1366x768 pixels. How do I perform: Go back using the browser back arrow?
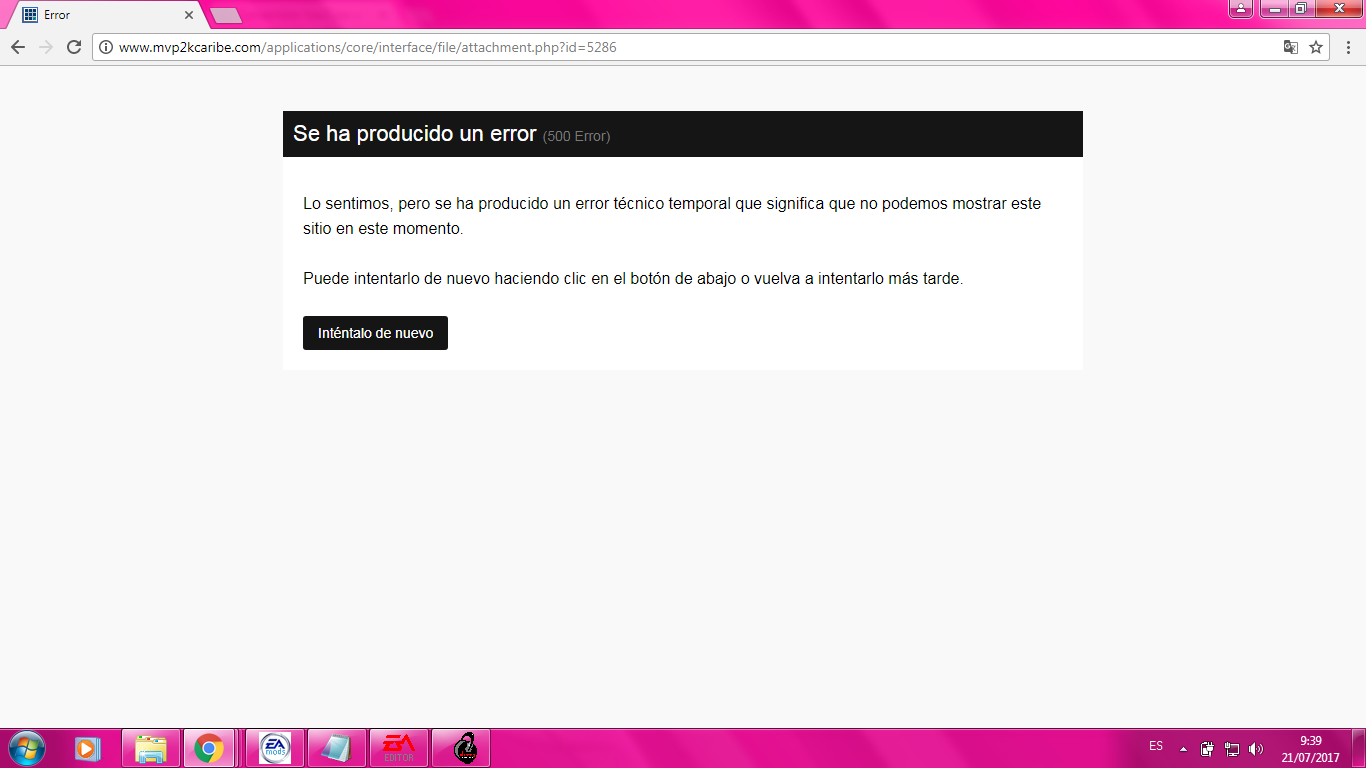pos(18,47)
